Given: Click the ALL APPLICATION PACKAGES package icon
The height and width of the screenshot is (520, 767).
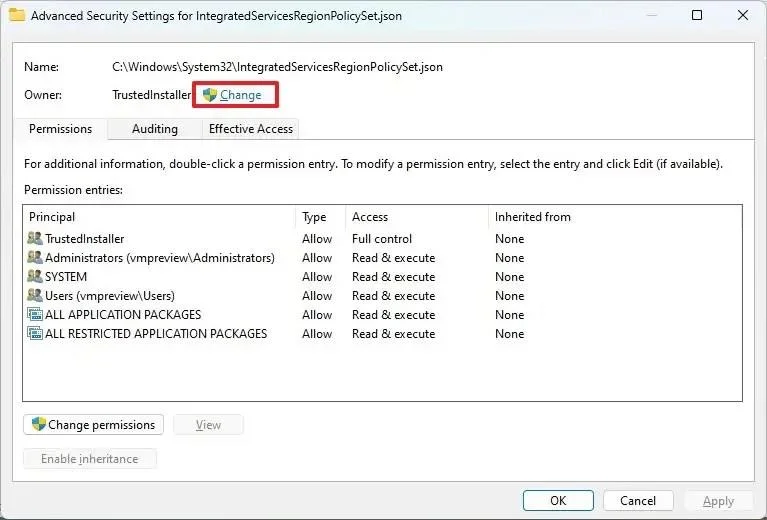Looking at the screenshot, I should click(x=35, y=315).
